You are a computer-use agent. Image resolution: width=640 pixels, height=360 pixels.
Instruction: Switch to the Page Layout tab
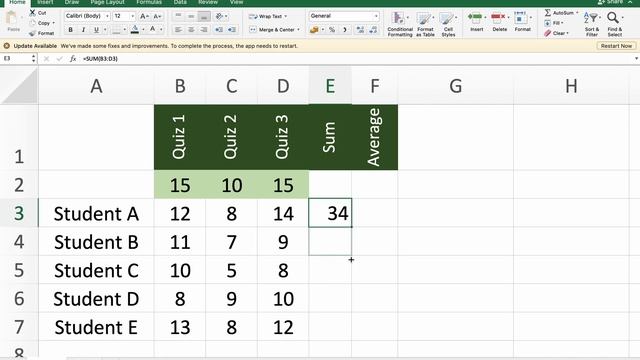[107, 2]
